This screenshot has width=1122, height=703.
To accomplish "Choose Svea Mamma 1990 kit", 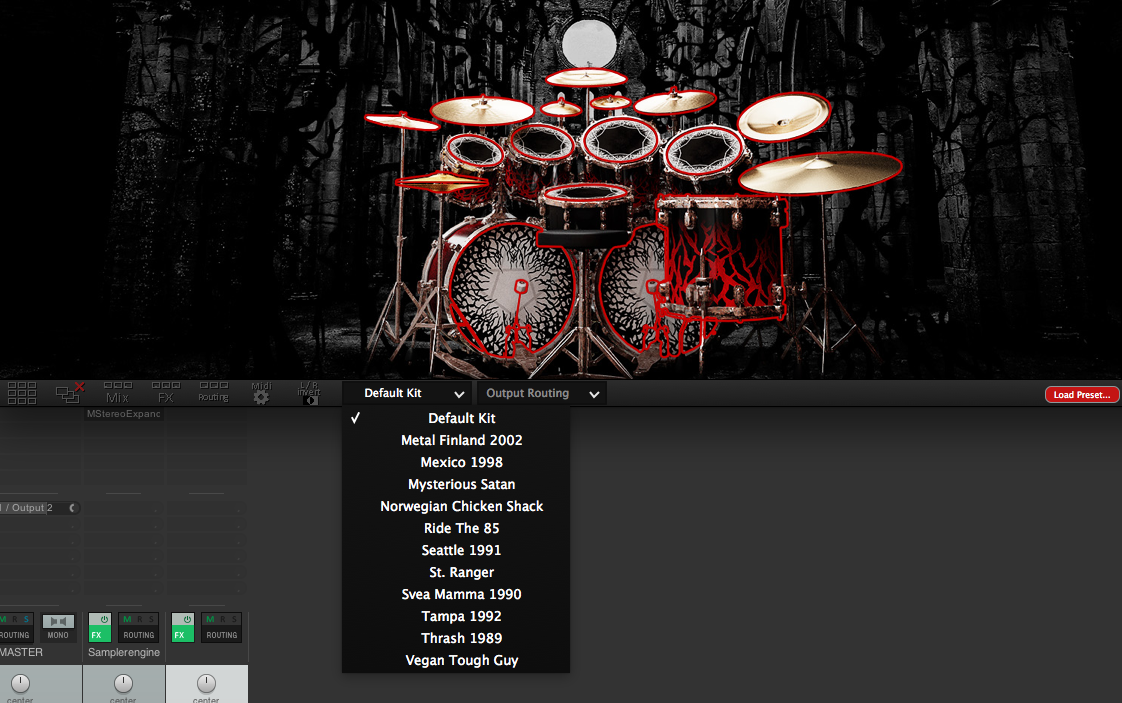I will click(457, 594).
